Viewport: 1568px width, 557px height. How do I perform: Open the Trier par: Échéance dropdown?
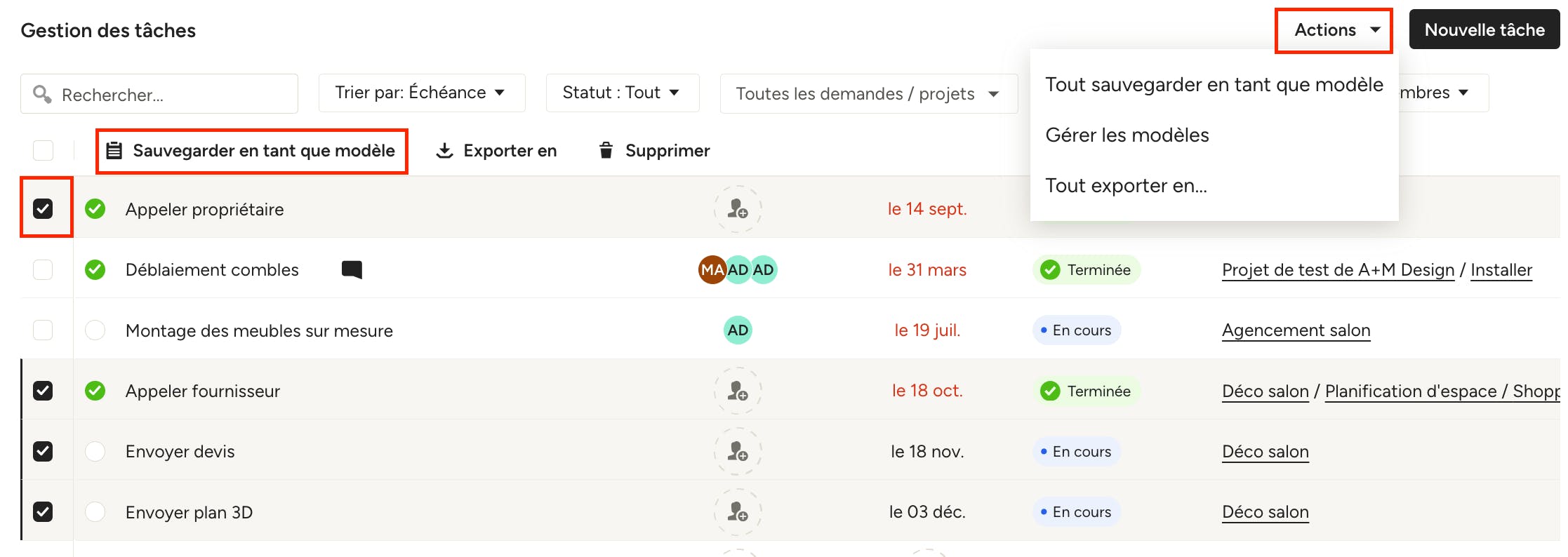coord(422,93)
